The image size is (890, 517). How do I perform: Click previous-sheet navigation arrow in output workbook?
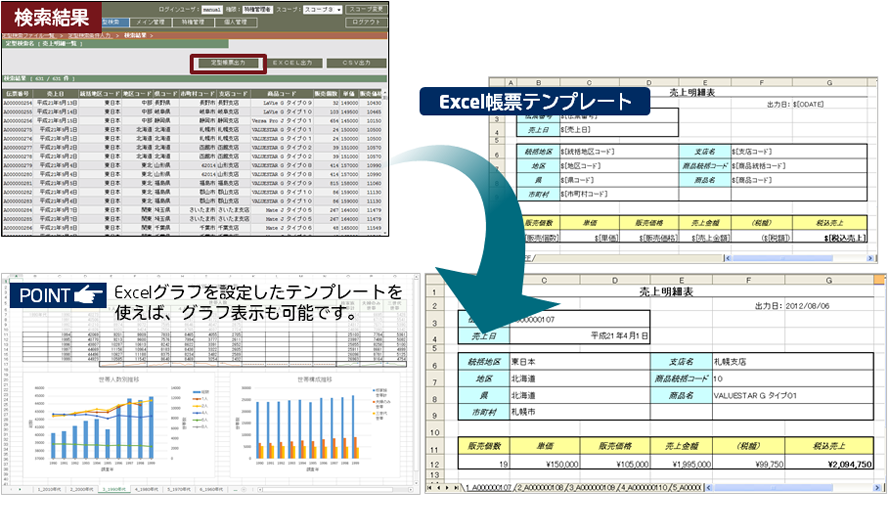438,487
